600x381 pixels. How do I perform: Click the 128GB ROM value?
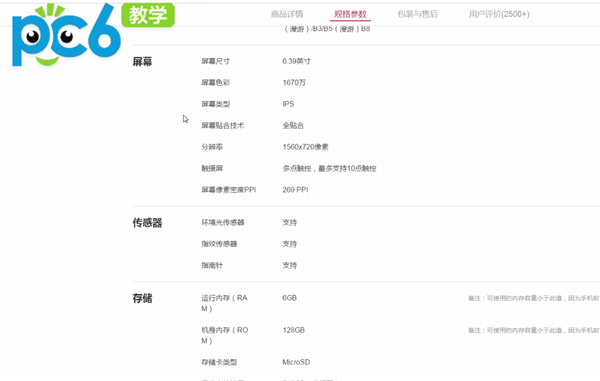[293, 330]
